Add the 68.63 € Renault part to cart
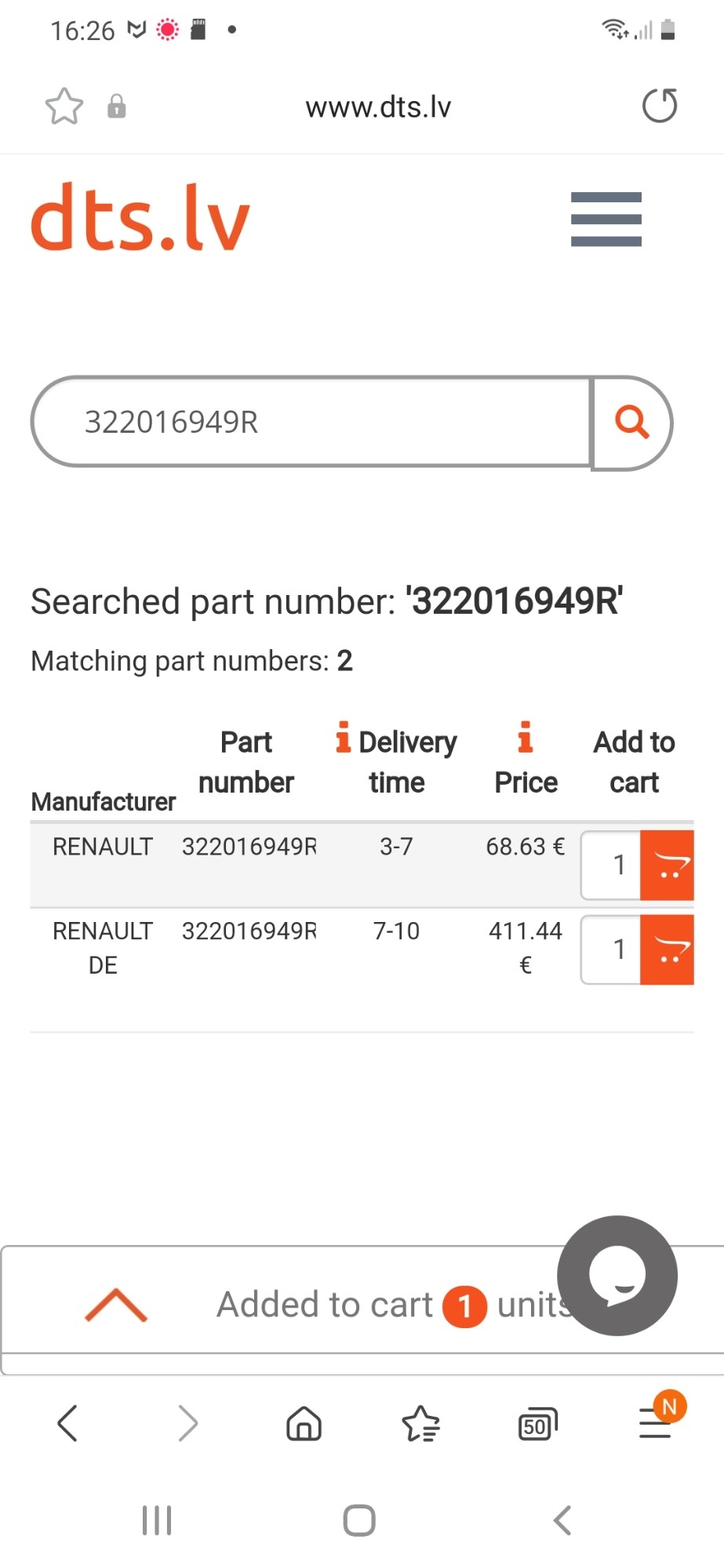This screenshot has width=724, height=1568. (x=668, y=866)
